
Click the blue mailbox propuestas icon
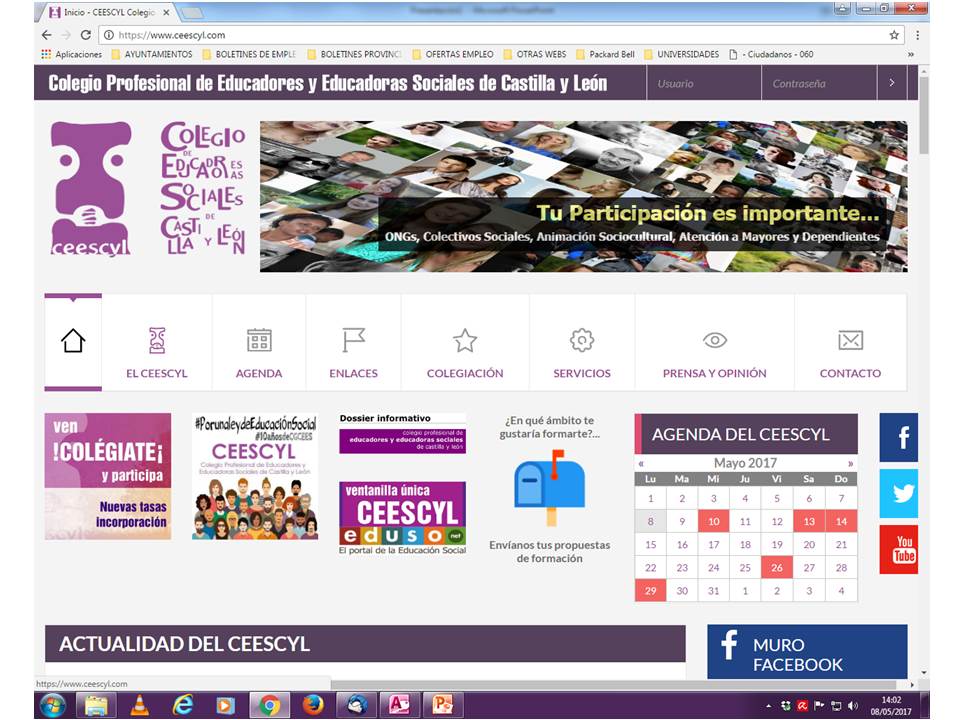click(550, 487)
